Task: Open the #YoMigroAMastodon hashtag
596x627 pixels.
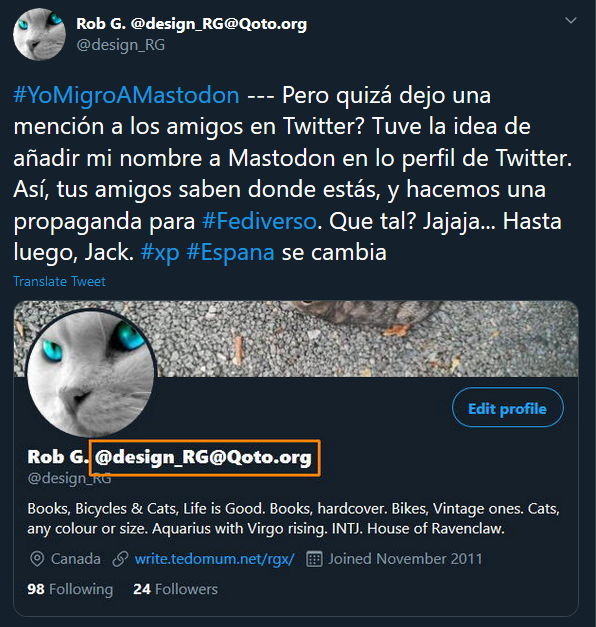Action: tap(126, 95)
